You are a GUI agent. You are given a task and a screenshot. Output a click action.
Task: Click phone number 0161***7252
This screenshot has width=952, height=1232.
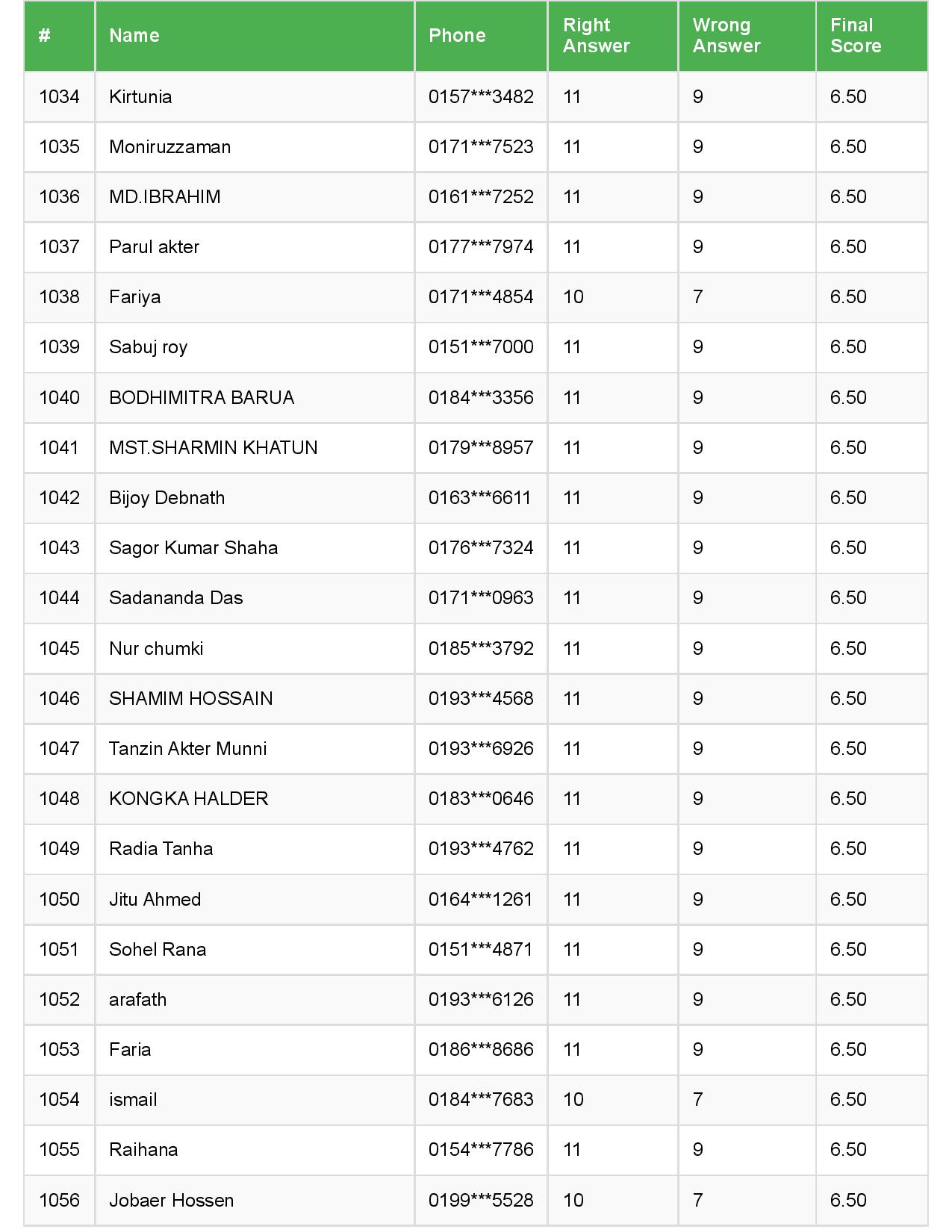481,197
